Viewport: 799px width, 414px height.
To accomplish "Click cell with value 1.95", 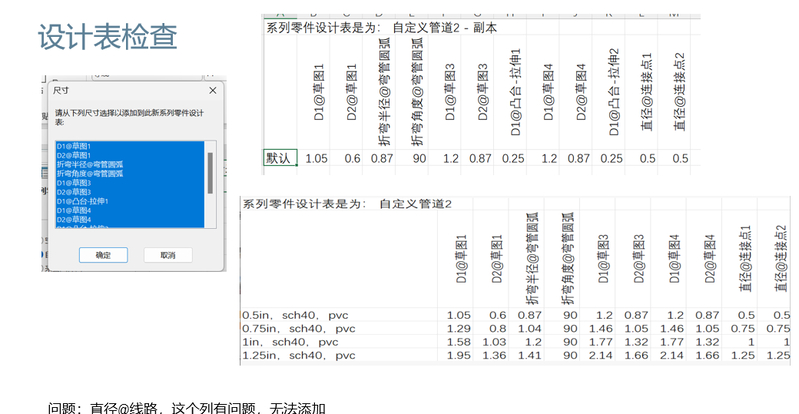I will (455, 355).
